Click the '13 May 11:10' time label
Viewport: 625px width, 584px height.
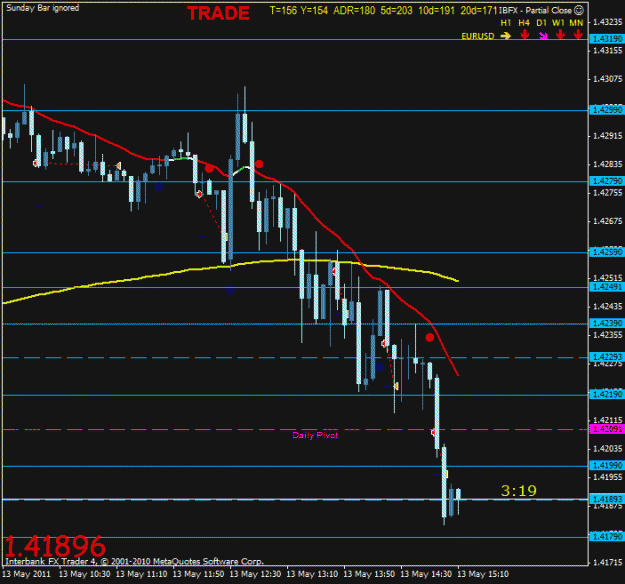[x=142, y=574]
